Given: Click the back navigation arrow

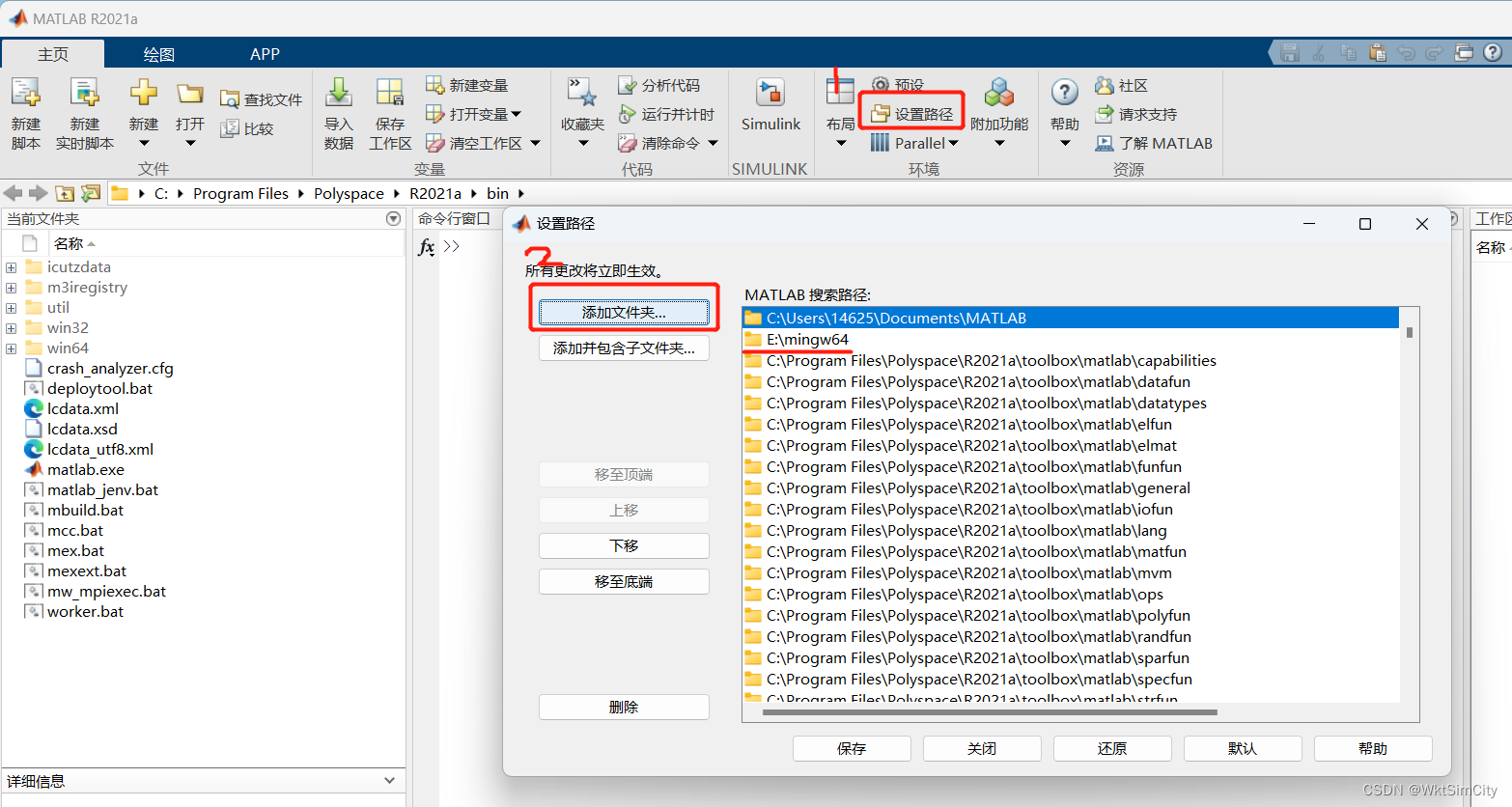Looking at the screenshot, I should point(14,193).
